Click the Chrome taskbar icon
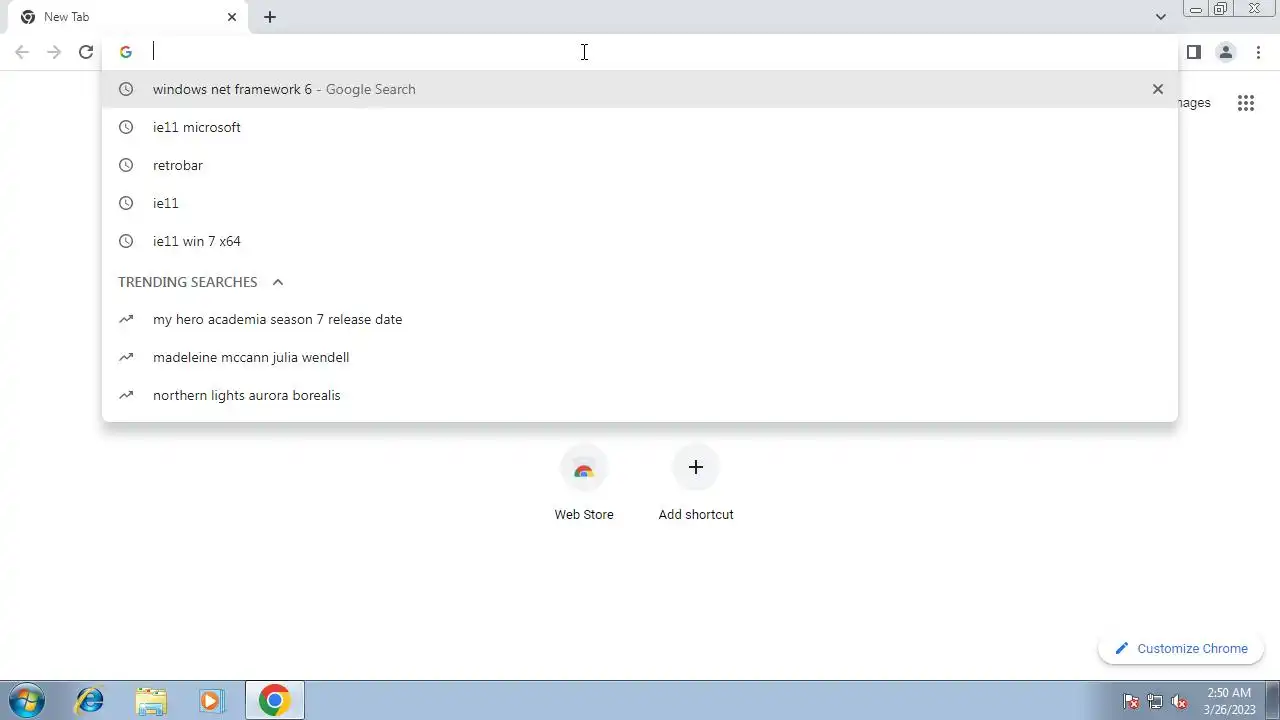The height and width of the screenshot is (720, 1280). pos(274,700)
